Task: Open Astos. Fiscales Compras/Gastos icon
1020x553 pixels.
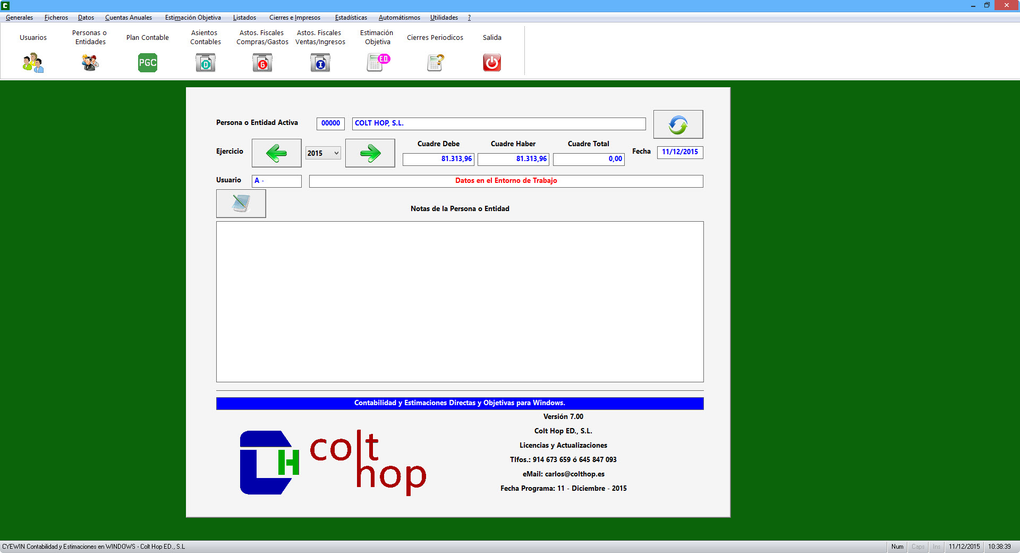Action: point(262,62)
